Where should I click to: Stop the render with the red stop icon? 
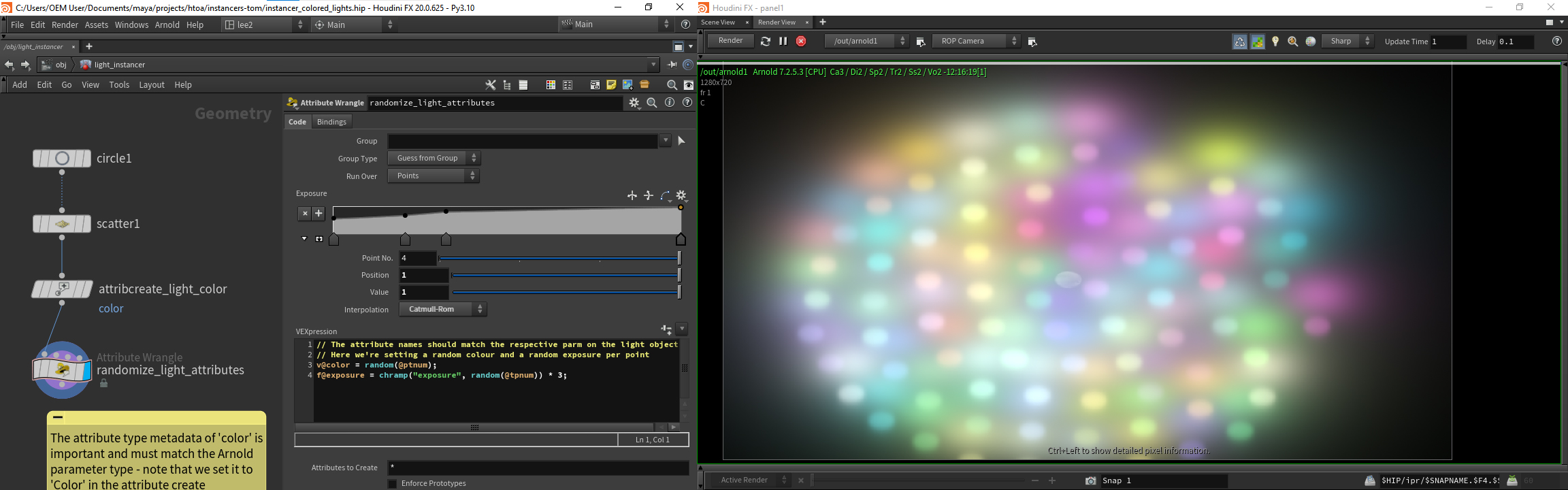click(x=801, y=42)
